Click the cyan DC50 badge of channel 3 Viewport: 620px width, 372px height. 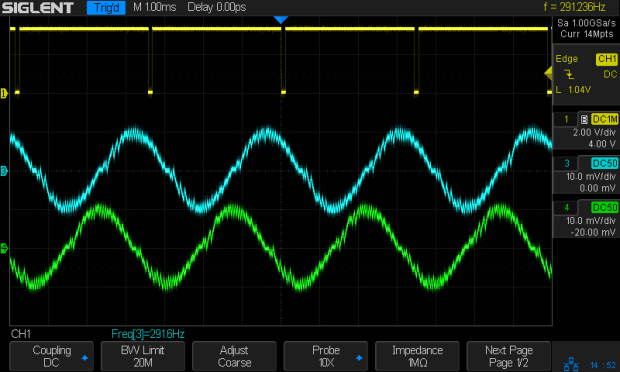pyautogui.click(x=605, y=163)
